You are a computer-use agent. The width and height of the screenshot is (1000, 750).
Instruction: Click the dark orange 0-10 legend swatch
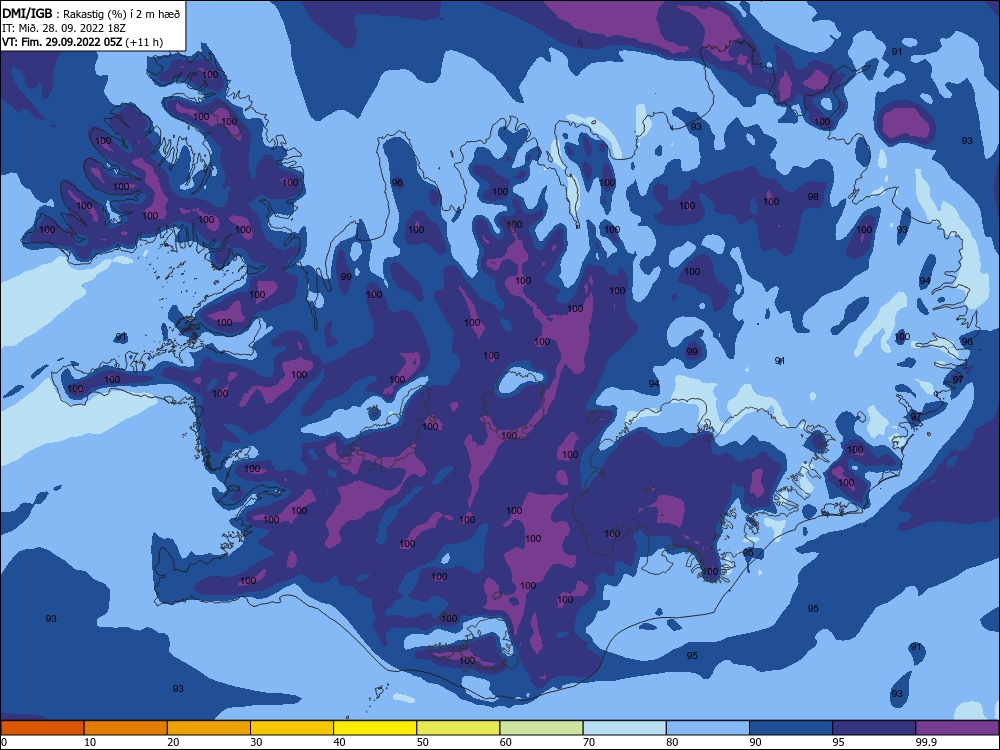[x=42, y=728]
